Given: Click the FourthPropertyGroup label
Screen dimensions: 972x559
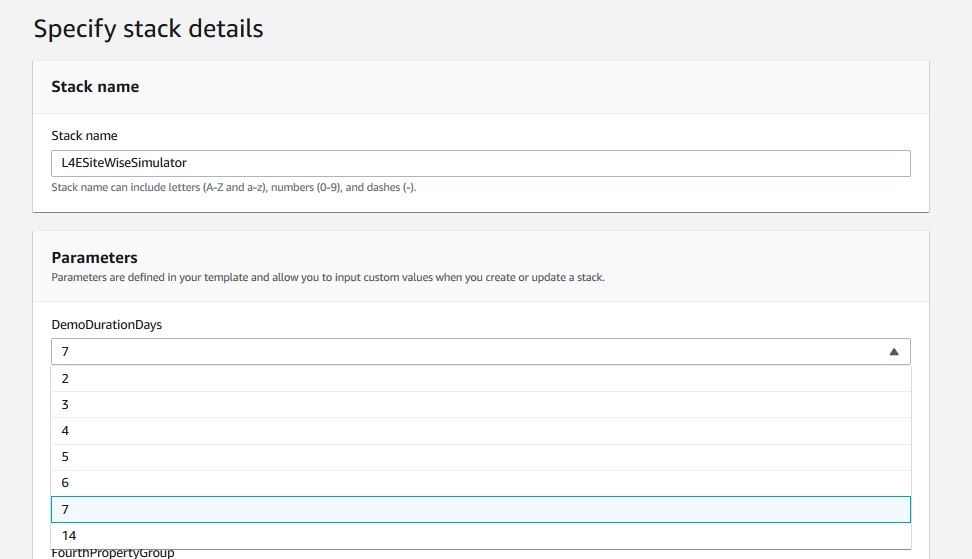Looking at the screenshot, I should point(113,553).
